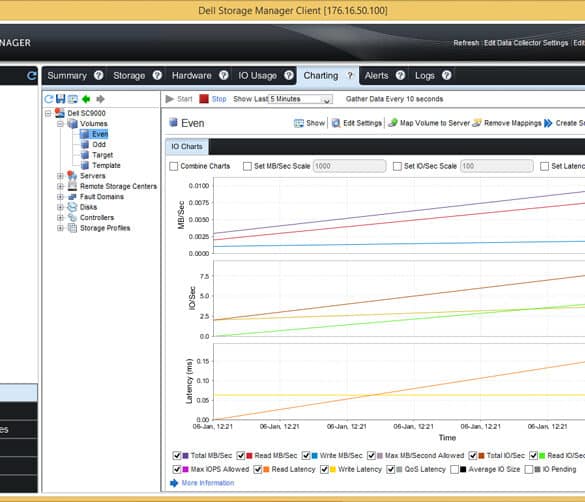The width and height of the screenshot is (585, 502).
Task: Open help icon next to Hardware tab
Action: (x=223, y=75)
